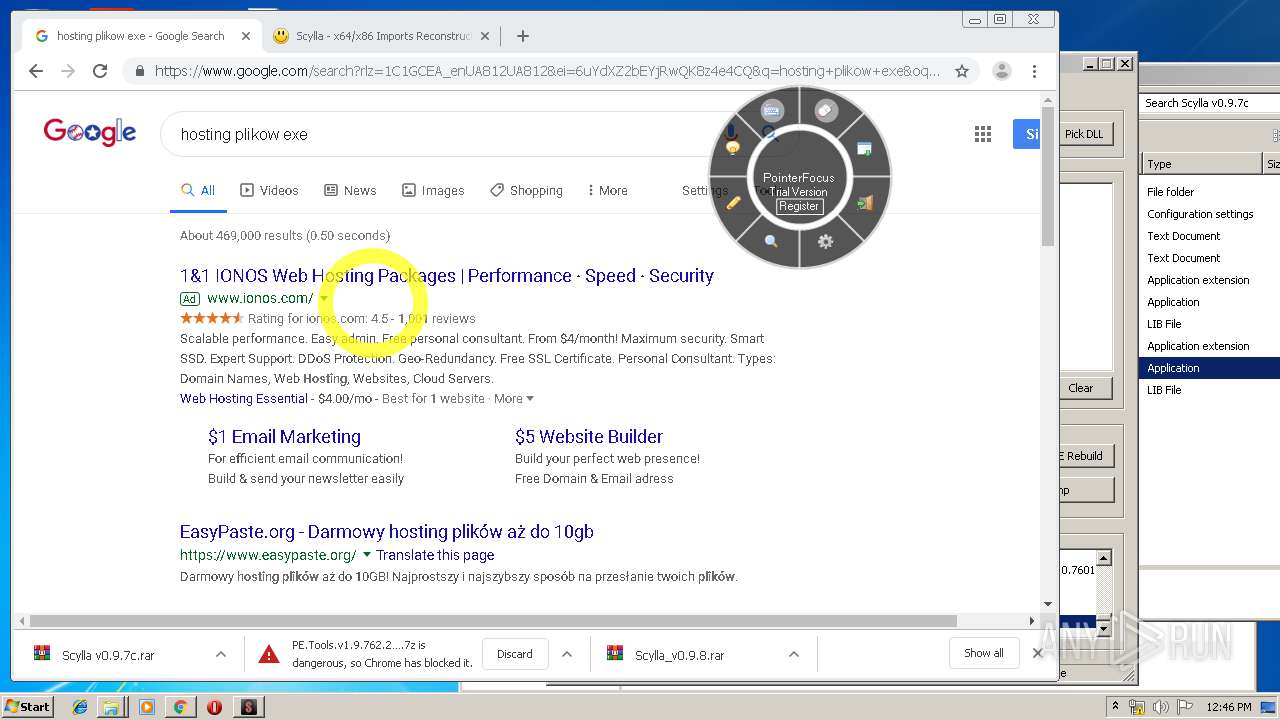Toggle PointerFocus keystroke display keyboard icon

pyautogui.click(x=771, y=110)
